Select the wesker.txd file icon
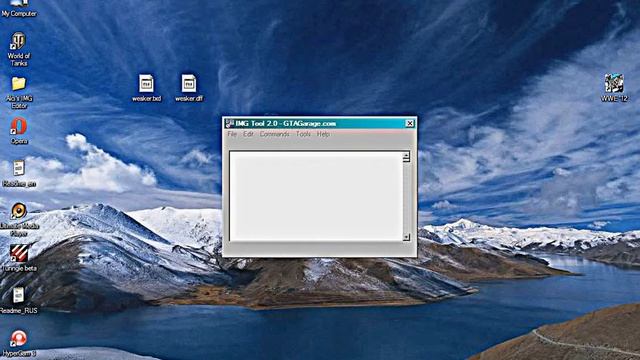640x360 pixels. [x=146, y=88]
